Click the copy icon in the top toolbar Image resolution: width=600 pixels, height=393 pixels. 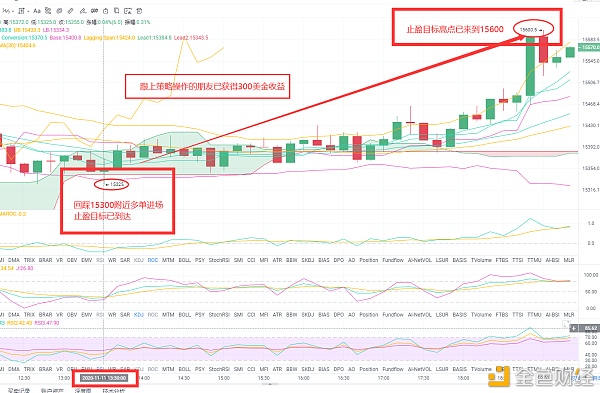point(117,11)
